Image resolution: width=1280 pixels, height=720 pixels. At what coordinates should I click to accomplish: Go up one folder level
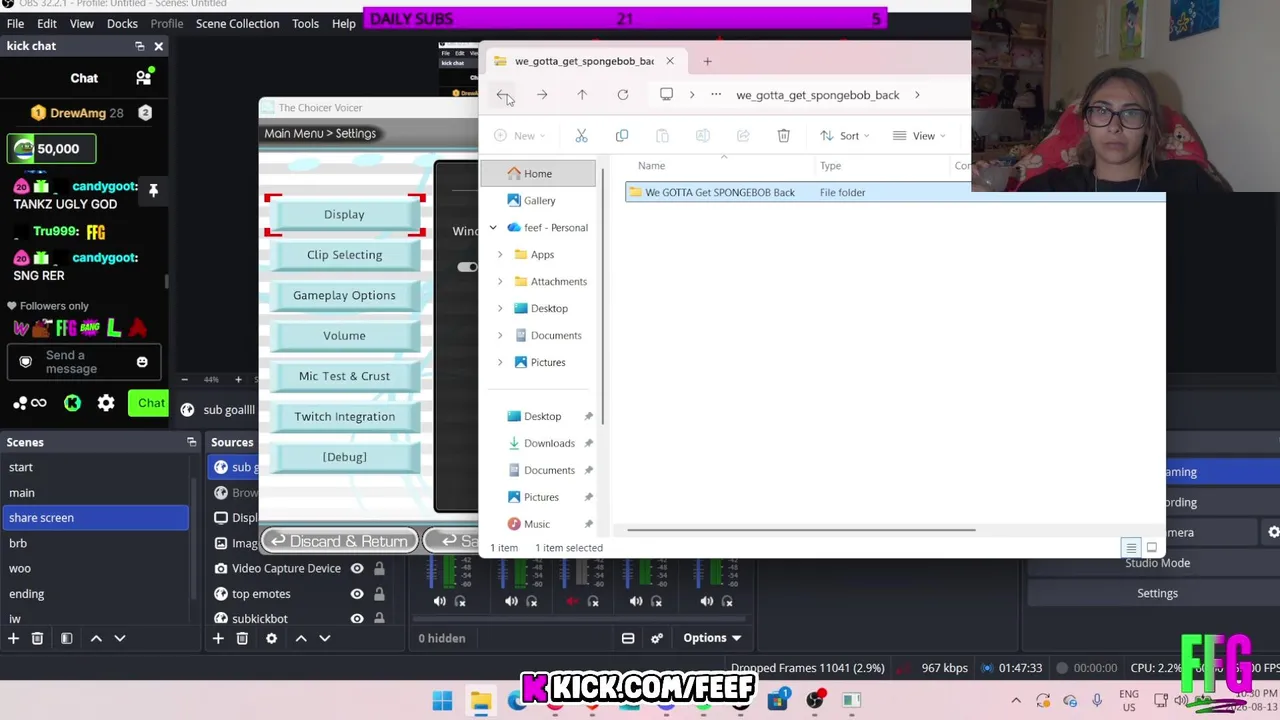pyautogui.click(x=582, y=95)
